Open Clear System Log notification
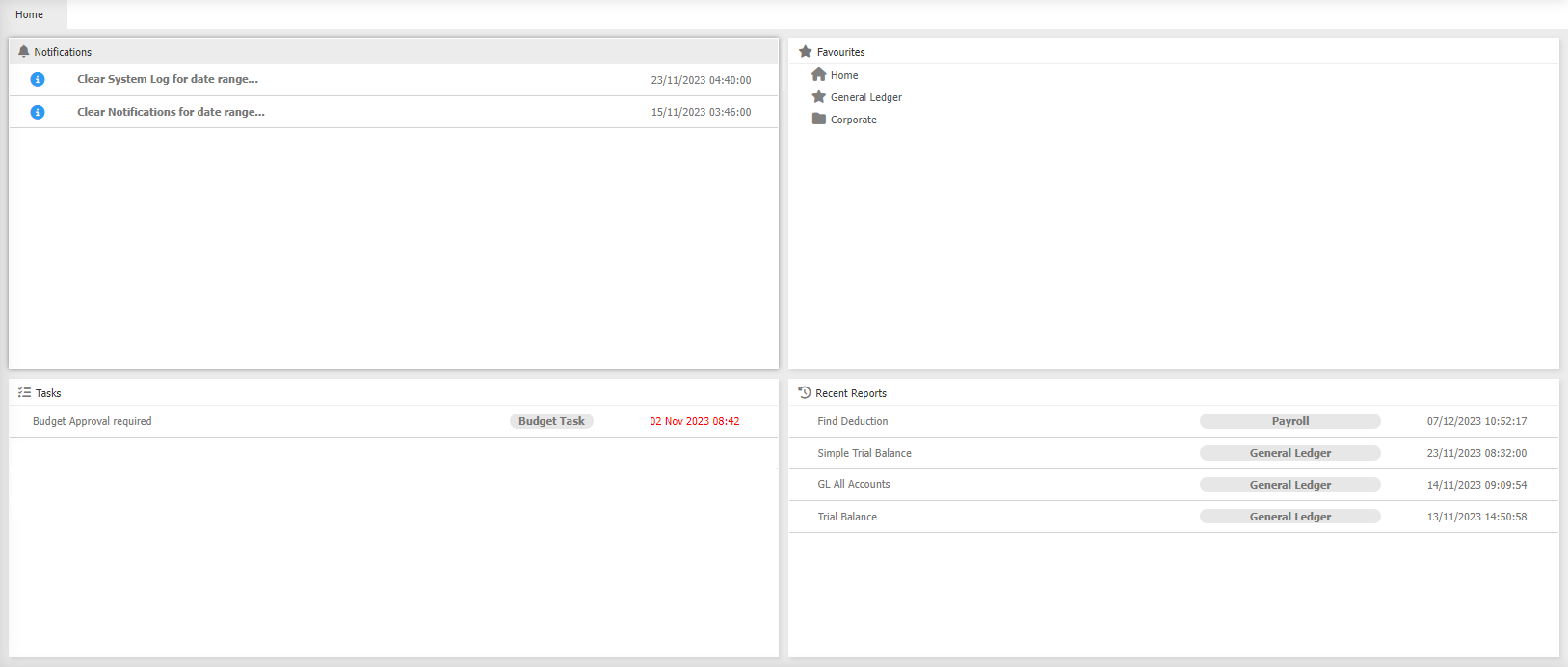 click(168, 80)
